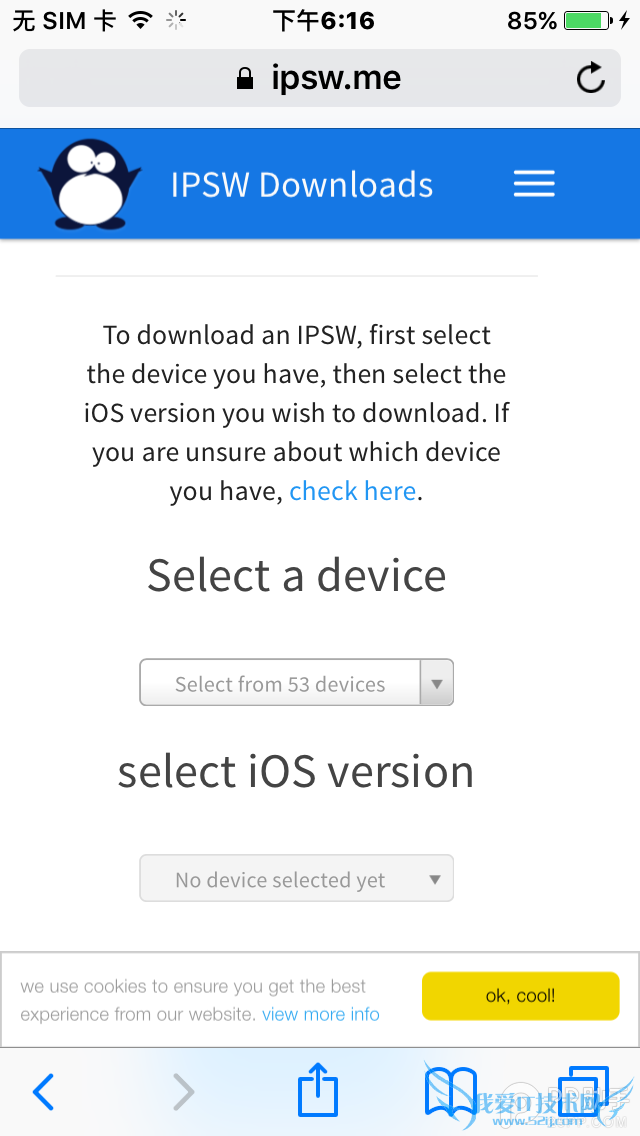Open Safari bookmarks icon
640x1136 pixels.
point(450,1091)
